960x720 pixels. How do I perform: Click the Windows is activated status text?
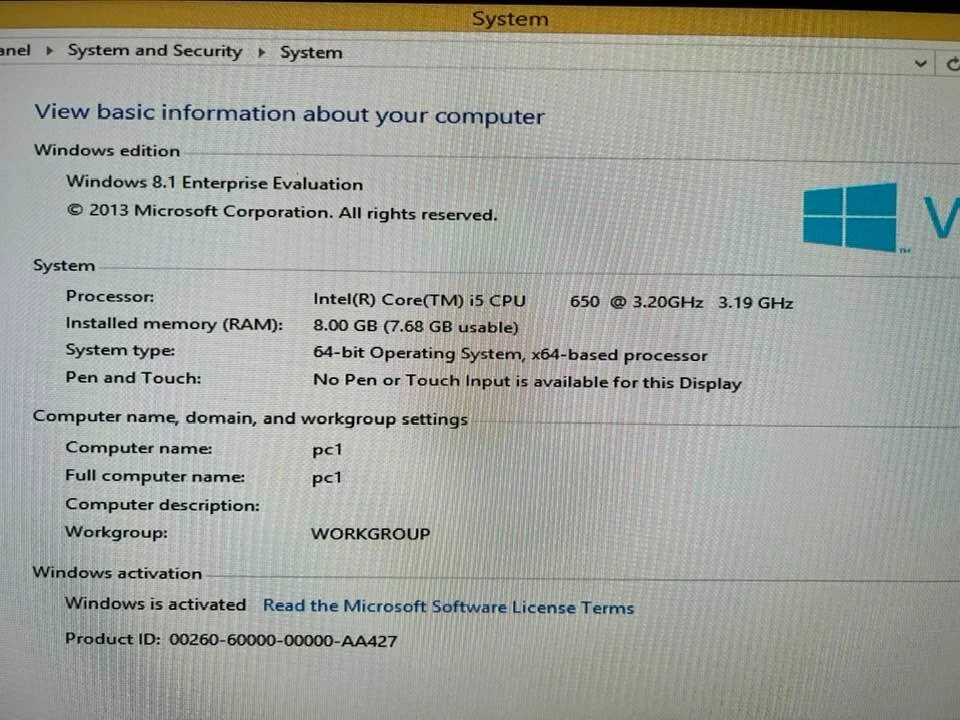tap(155, 605)
